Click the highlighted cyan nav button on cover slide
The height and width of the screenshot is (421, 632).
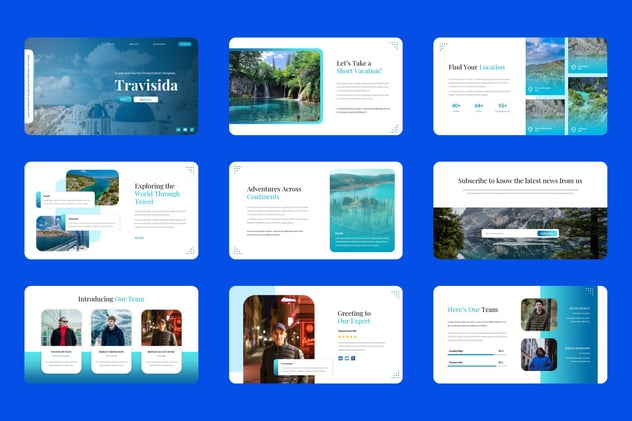(x=185, y=44)
